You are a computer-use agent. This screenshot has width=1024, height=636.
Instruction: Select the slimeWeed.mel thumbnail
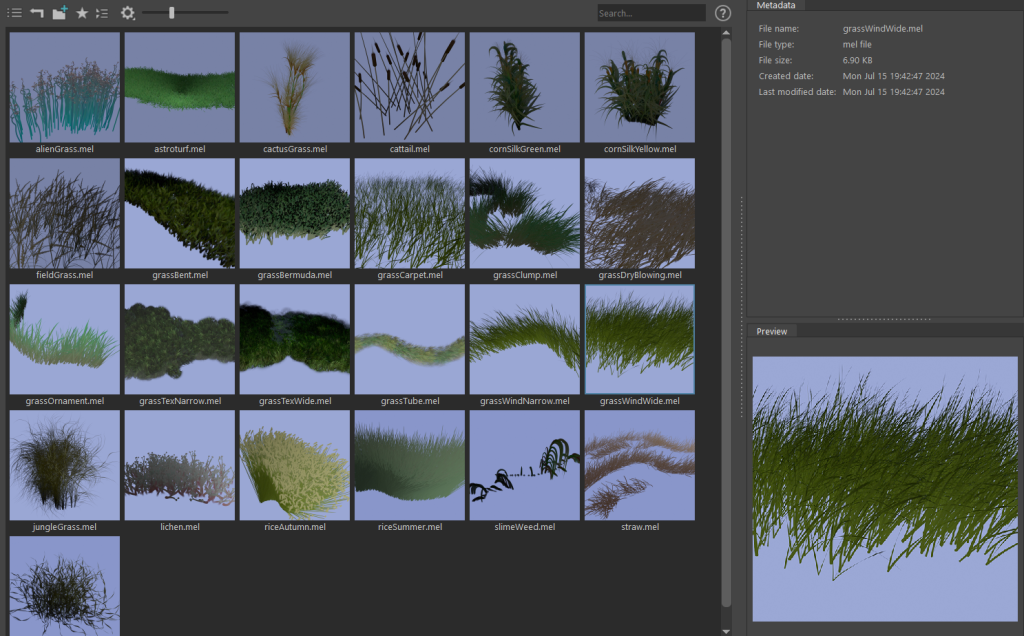[524, 465]
